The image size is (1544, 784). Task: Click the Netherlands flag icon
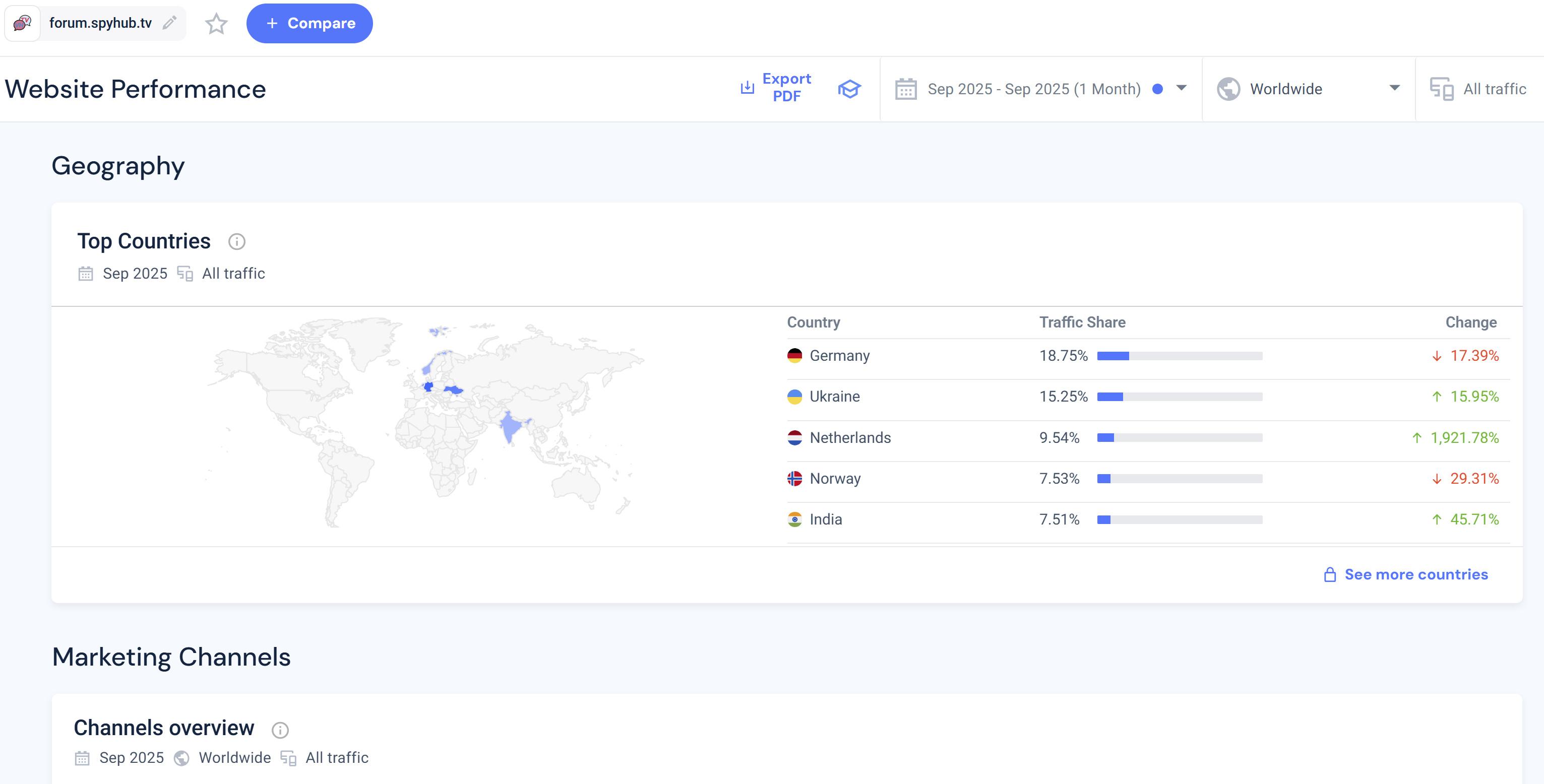coord(794,438)
